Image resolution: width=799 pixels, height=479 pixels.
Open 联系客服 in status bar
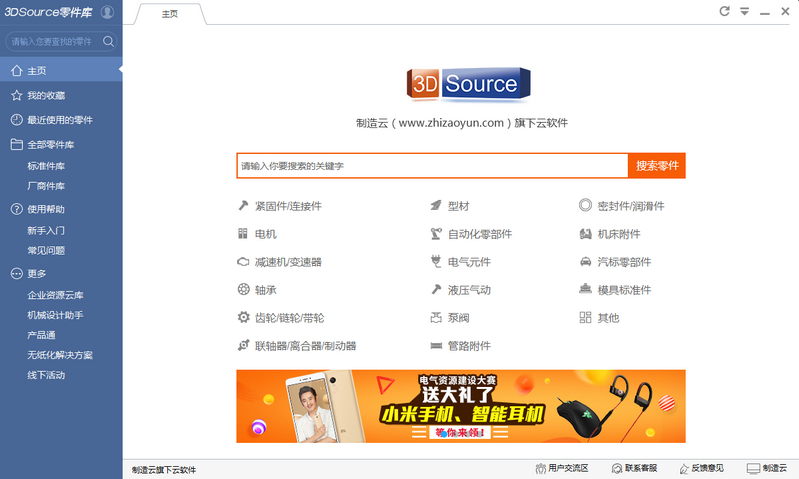pyautogui.click(x=634, y=468)
